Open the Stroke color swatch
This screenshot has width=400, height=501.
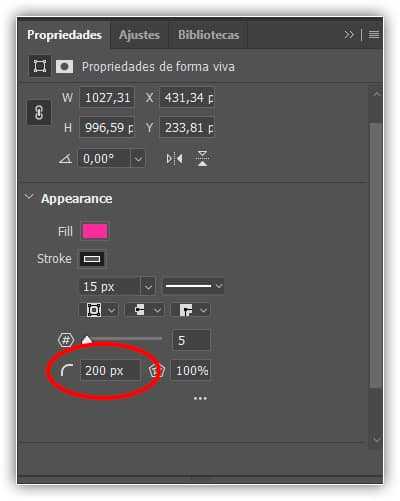pos(92,259)
